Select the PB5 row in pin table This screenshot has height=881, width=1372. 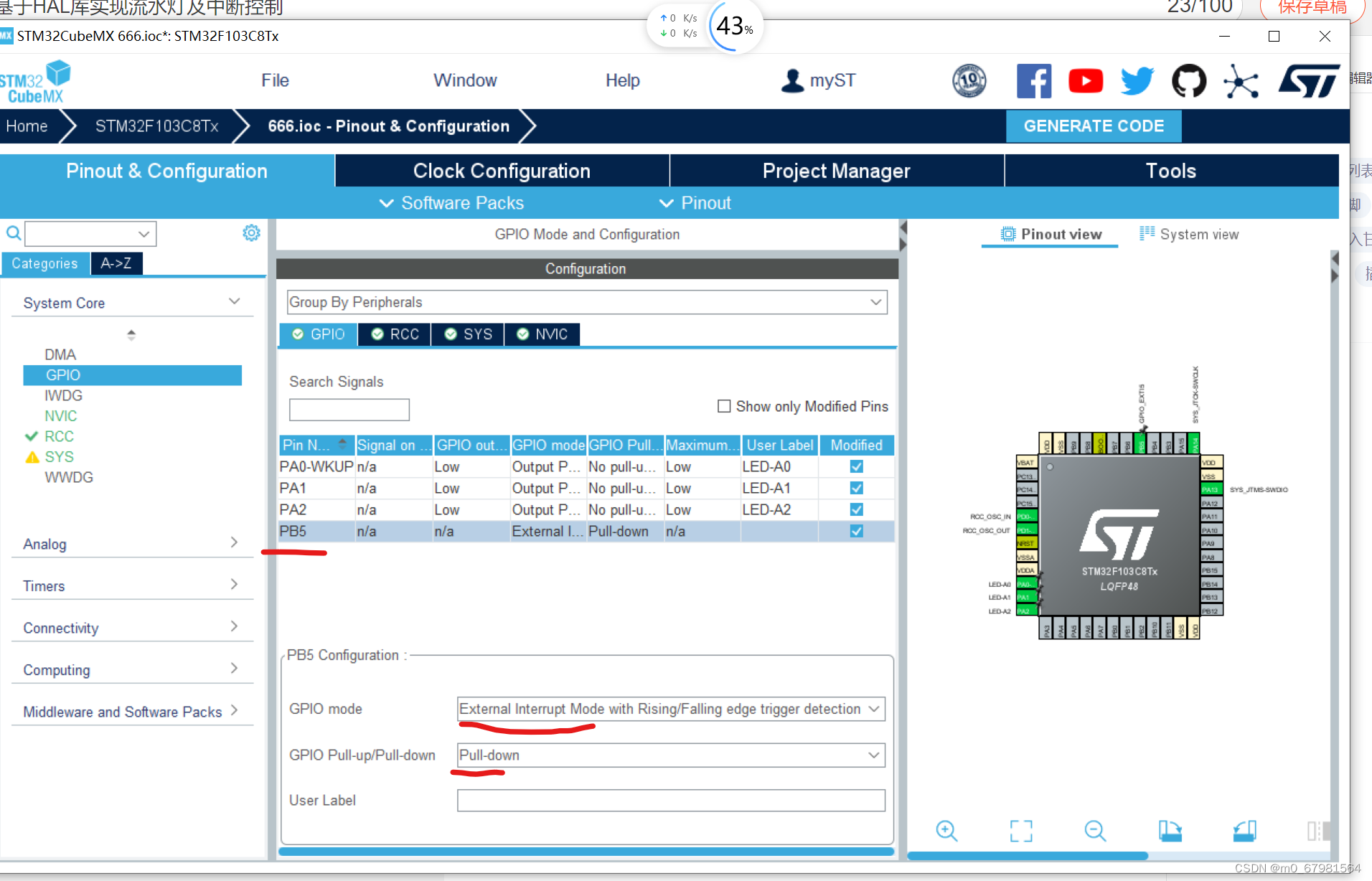(x=586, y=531)
